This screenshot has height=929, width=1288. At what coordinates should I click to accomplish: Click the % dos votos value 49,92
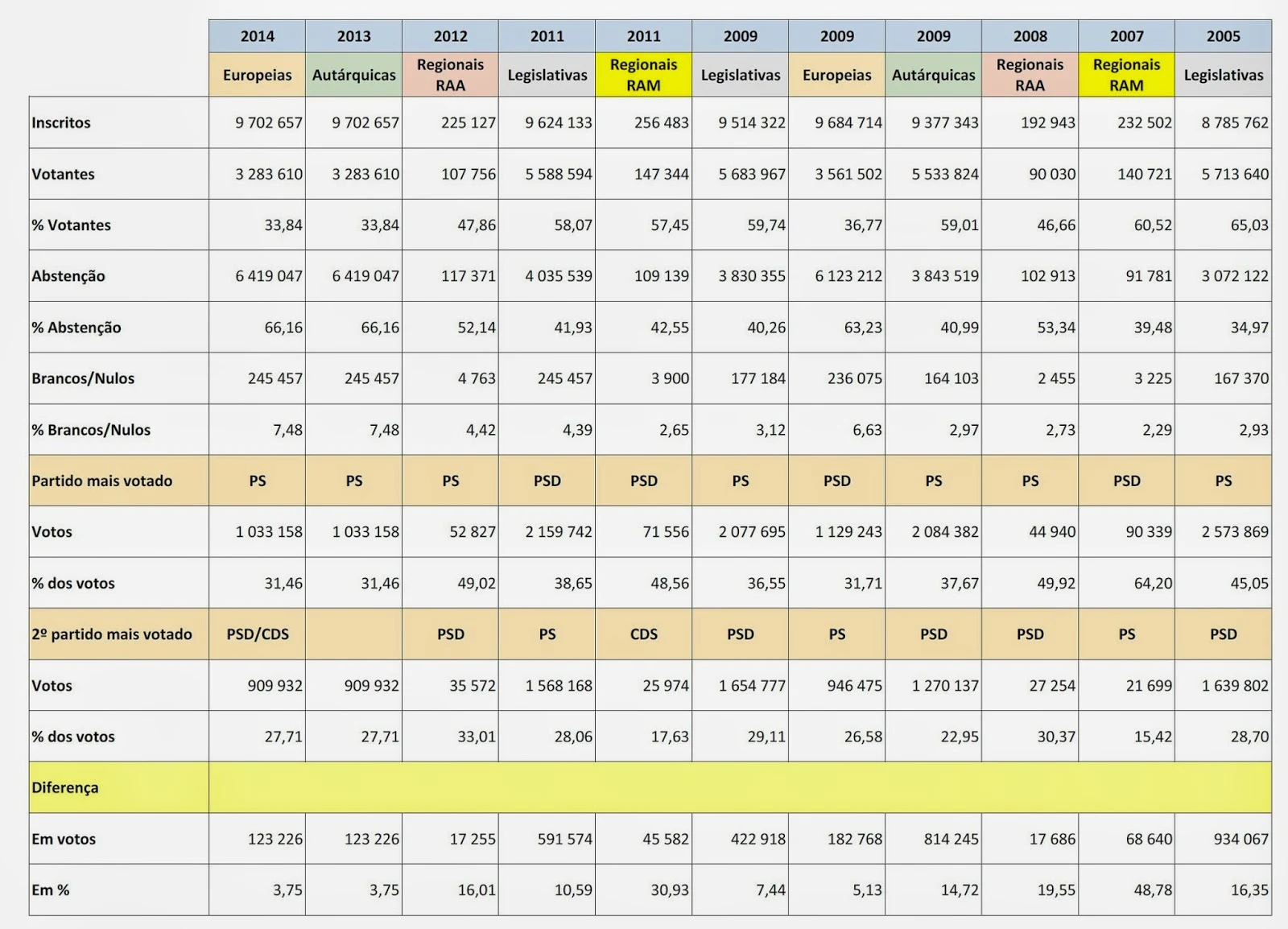coord(1056,583)
